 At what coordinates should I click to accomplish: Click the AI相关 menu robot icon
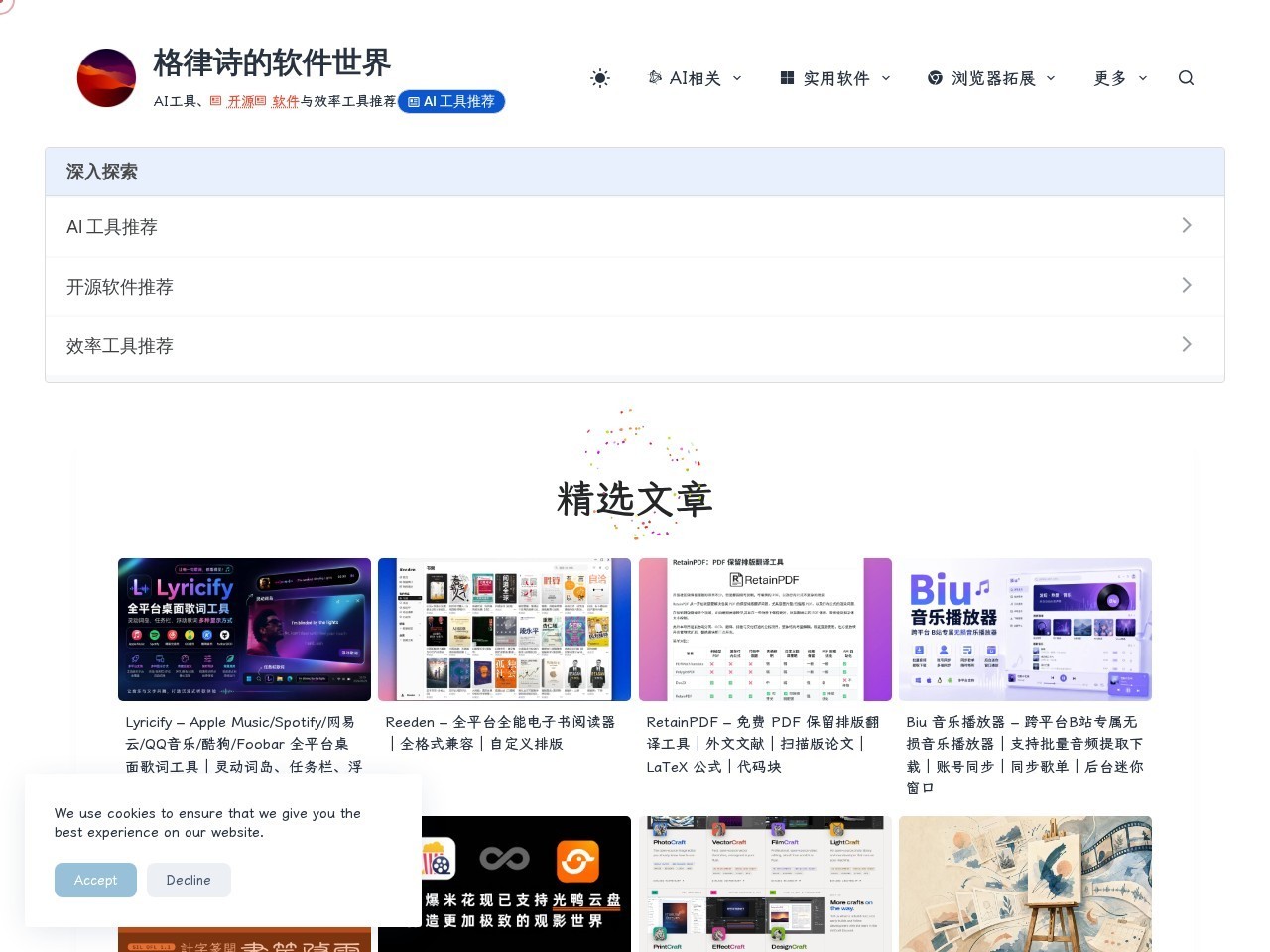pyautogui.click(x=655, y=77)
